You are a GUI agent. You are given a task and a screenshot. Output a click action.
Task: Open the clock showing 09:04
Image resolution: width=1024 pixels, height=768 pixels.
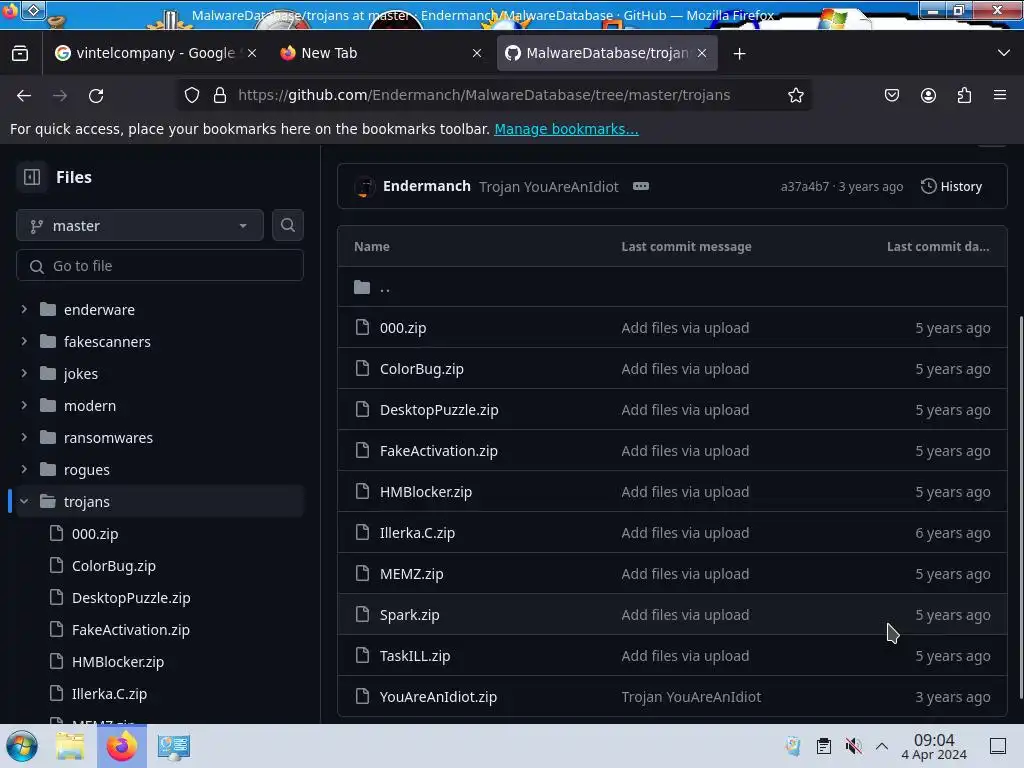coord(934,746)
